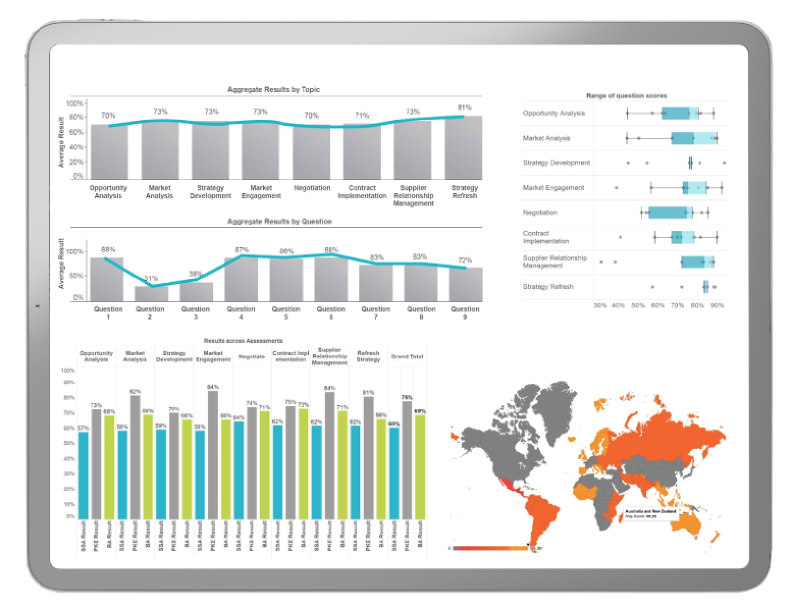Click the map's orange color gradient legend bar
Viewport: 789px width, 608px height.
[490, 548]
